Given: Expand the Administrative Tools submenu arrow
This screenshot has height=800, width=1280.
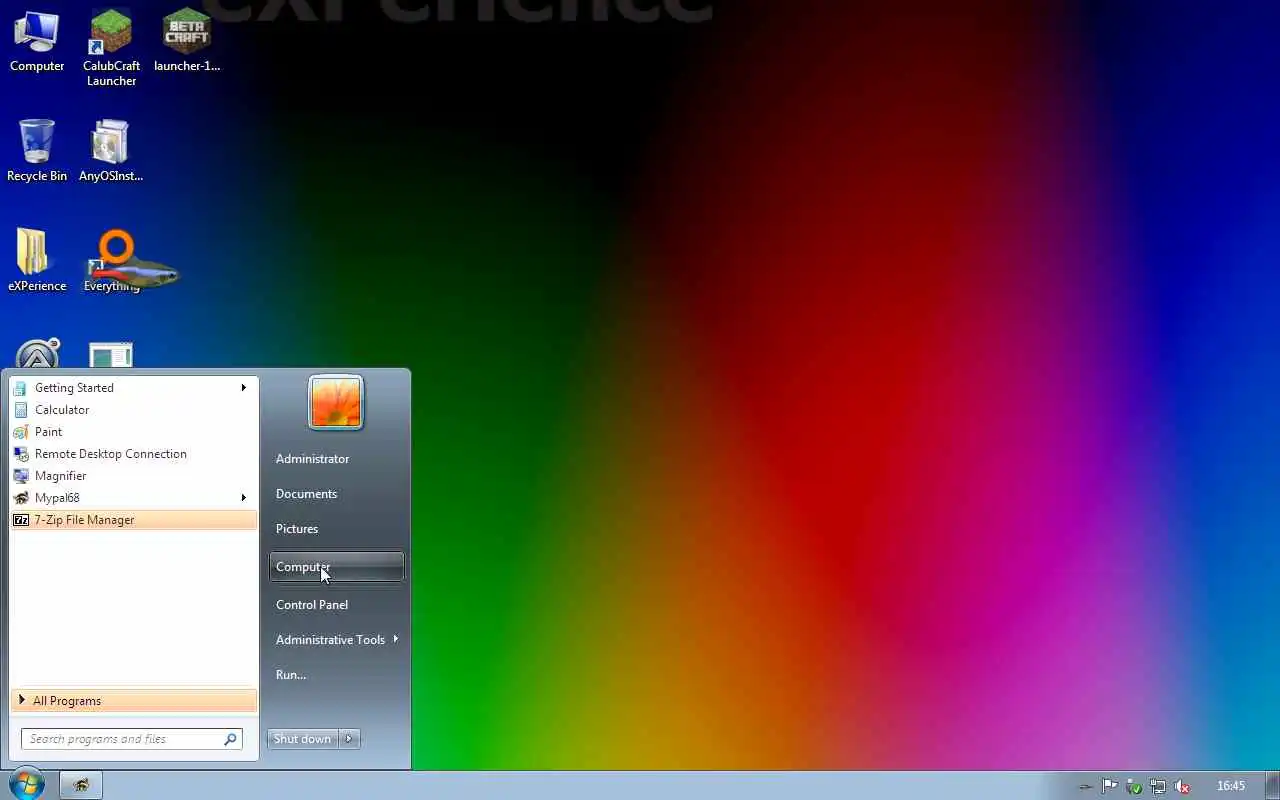Looking at the screenshot, I should (395, 639).
